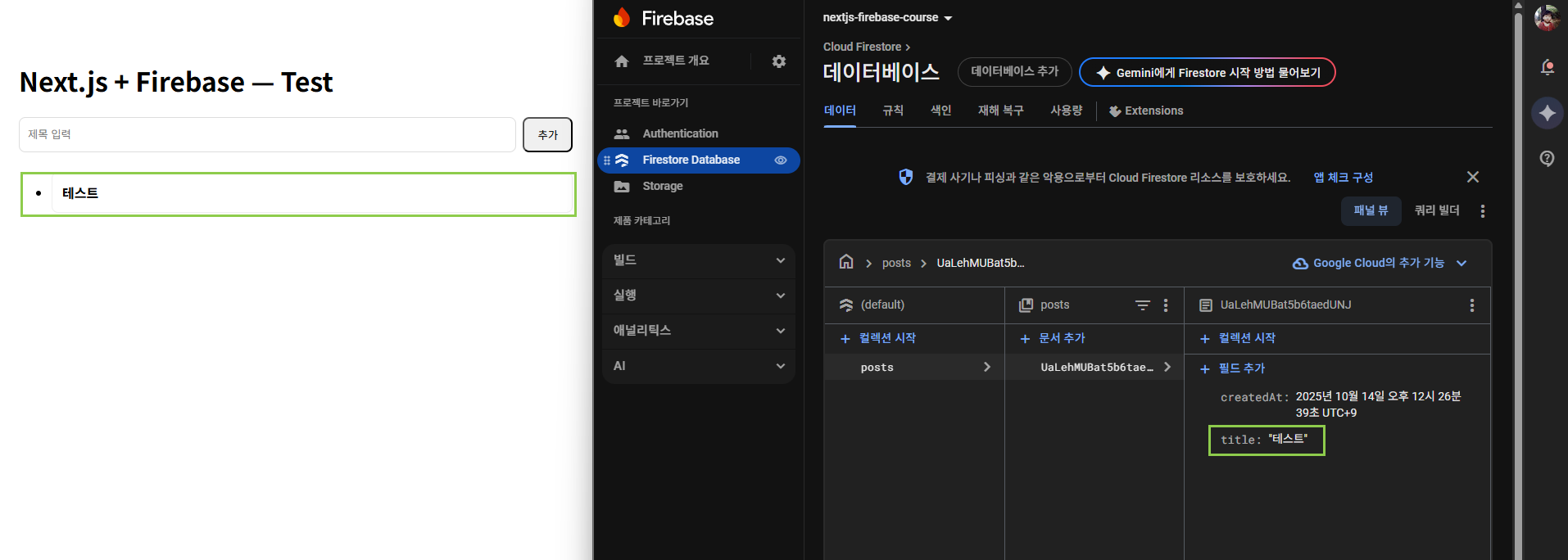Image resolution: width=1568 pixels, height=560 pixels.
Task: Click posts in path breadcrumb
Action: (x=896, y=263)
